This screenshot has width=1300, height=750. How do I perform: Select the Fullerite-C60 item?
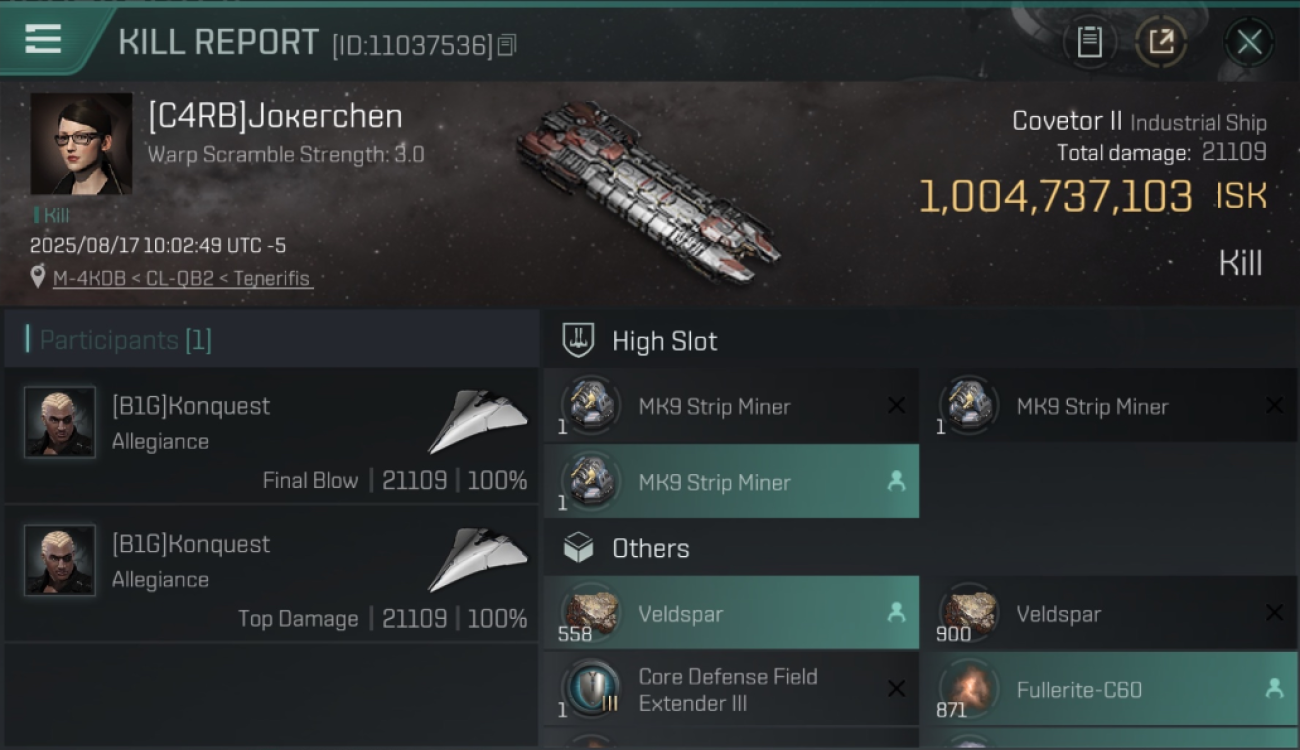click(x=1110, y=689)
